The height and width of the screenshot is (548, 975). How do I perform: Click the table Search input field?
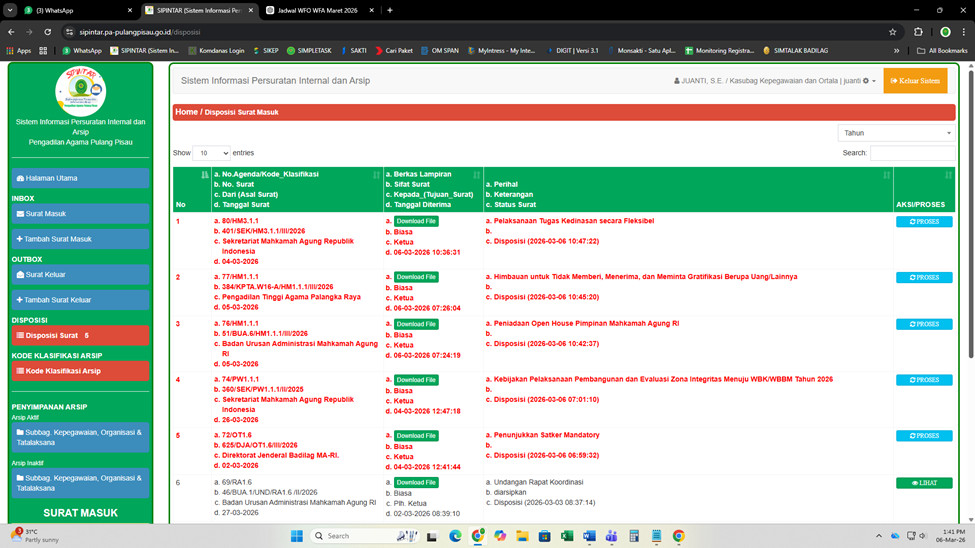(911, 154)
